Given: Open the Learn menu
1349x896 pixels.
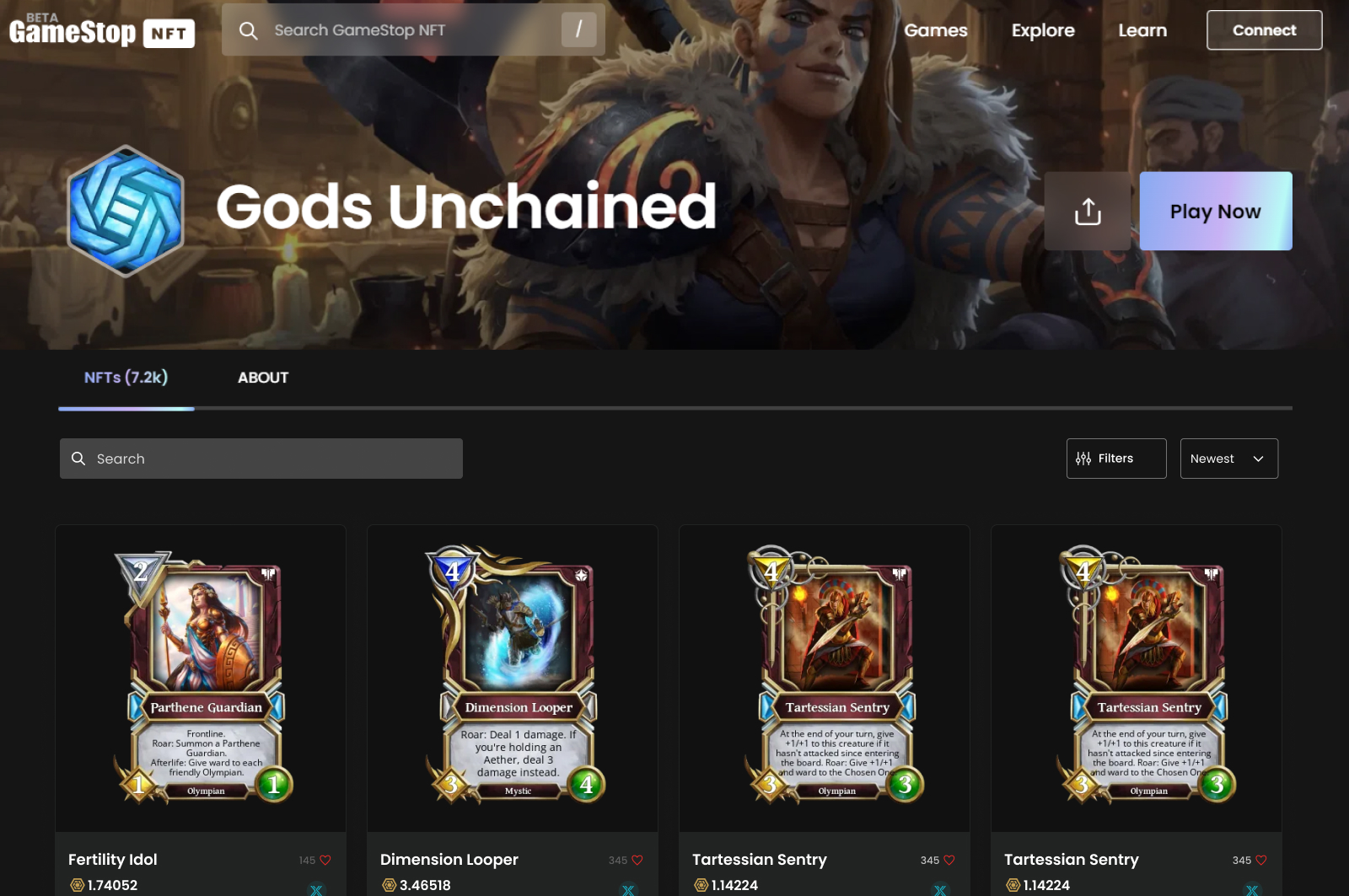Looking at the screenshot, I should pyautogui.click(x=1142, y=30).
